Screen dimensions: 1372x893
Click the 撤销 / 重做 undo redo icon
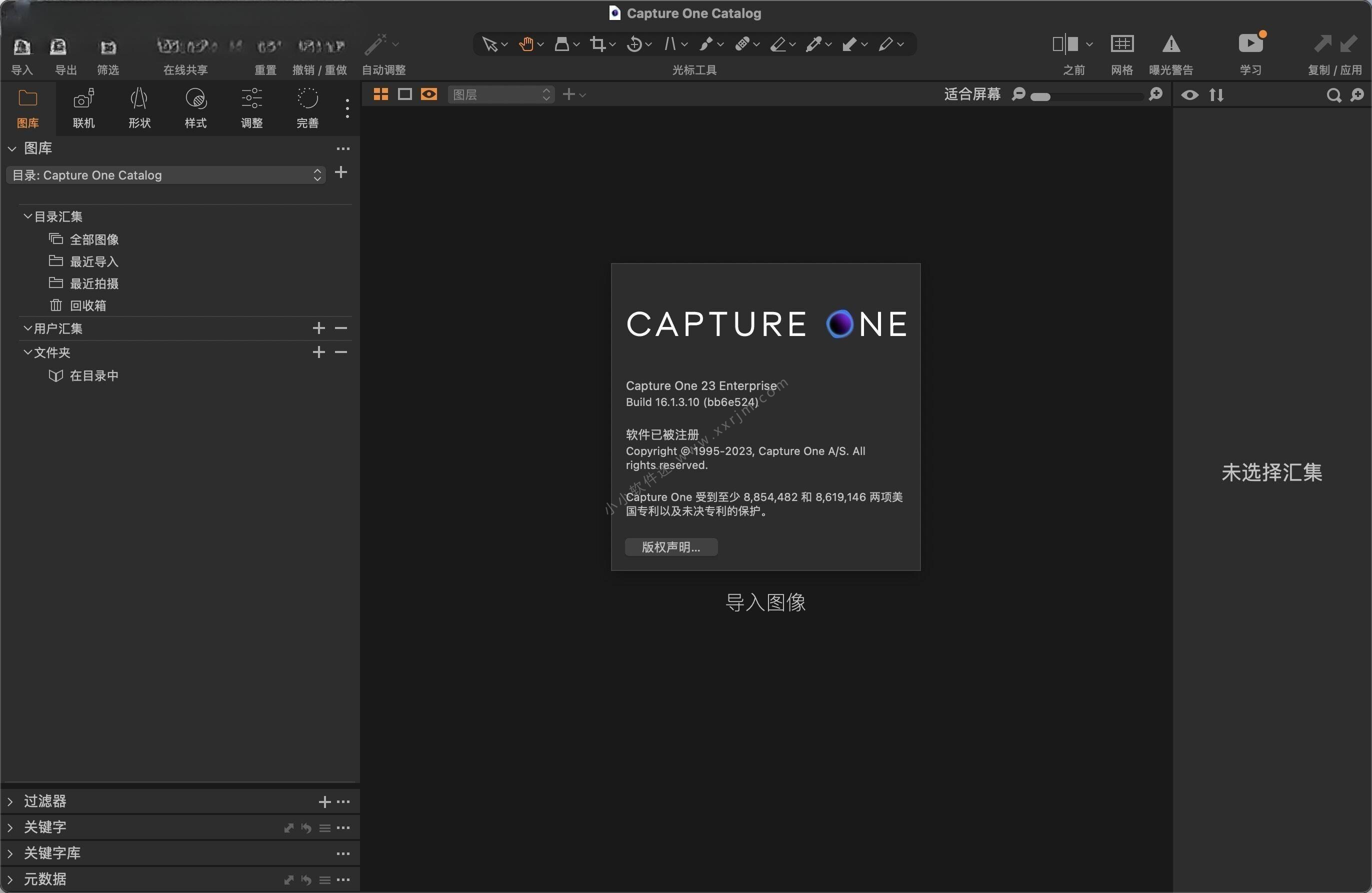coord(320,45)
